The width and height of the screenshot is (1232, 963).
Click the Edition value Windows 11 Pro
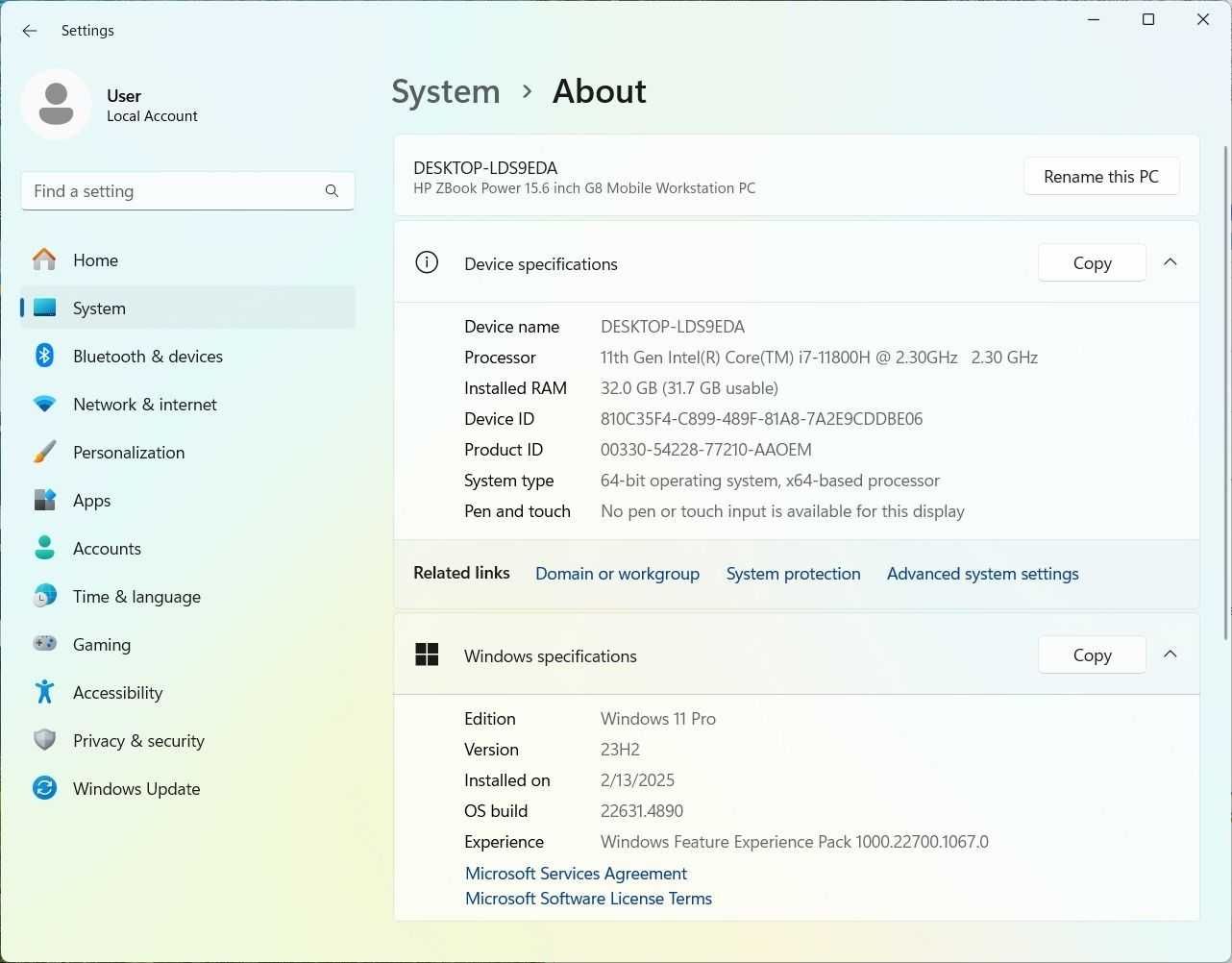(x=658, y=719)
